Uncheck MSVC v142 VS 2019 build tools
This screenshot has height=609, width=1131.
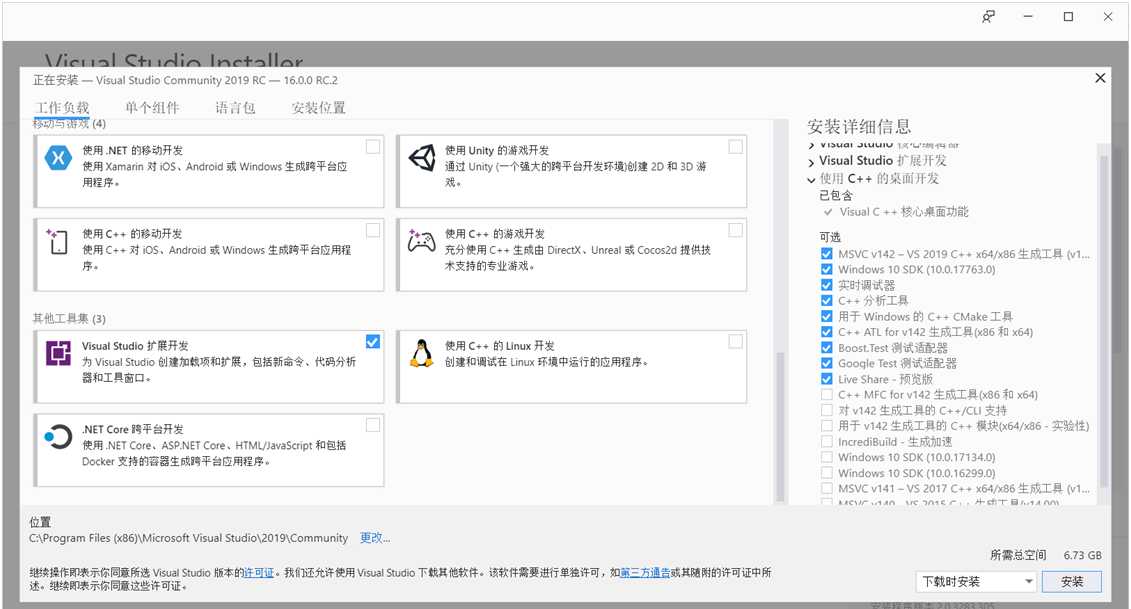(827, 254)
